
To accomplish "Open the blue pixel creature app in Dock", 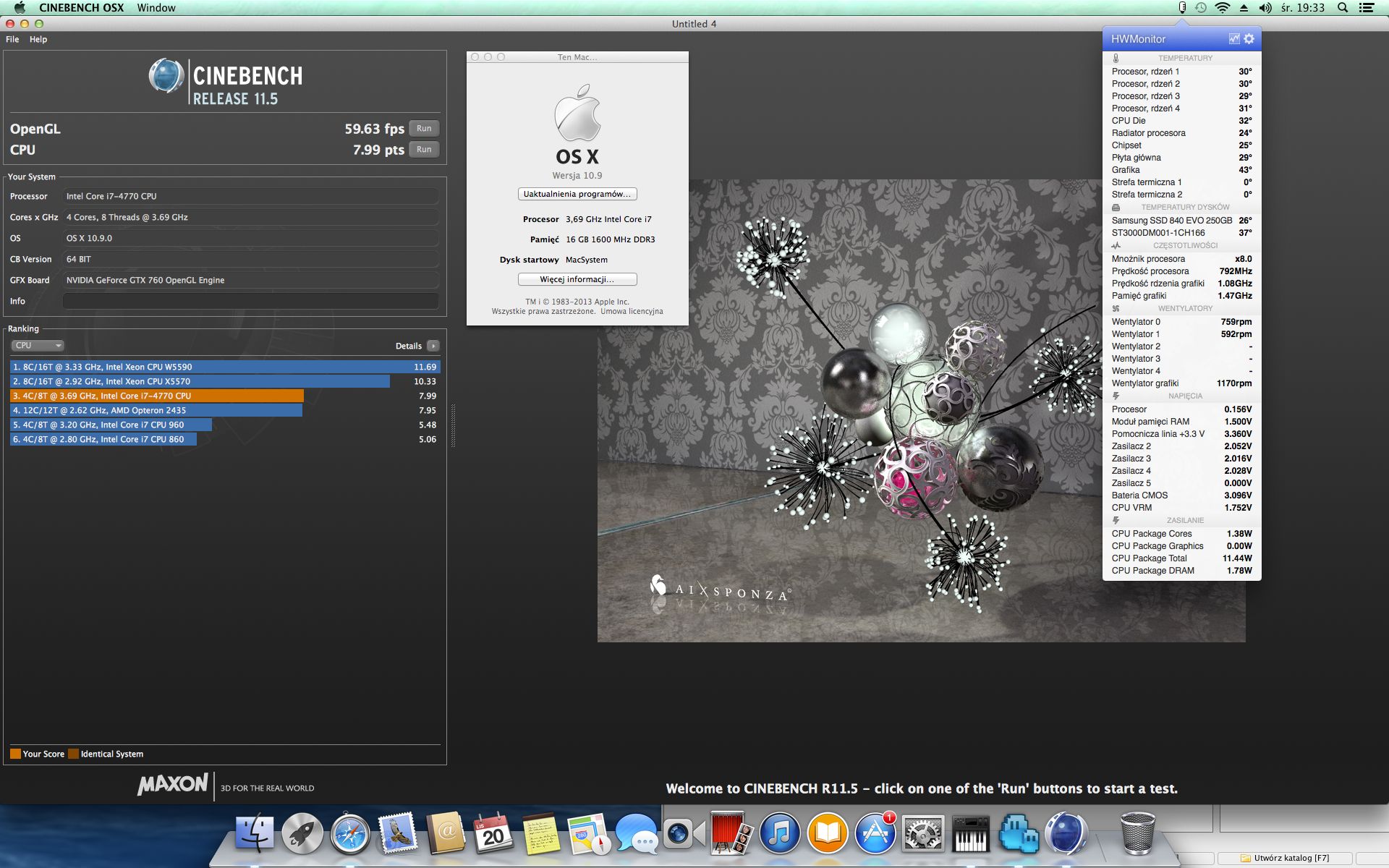I will pyautogui.click(x=1019, y=834).
